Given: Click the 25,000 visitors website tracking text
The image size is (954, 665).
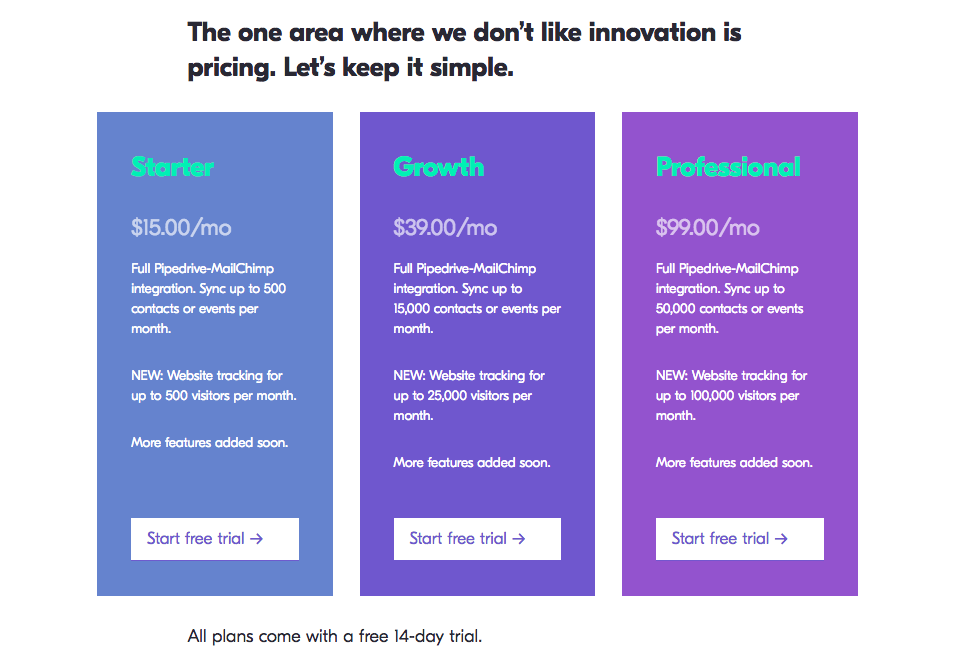Looking at the screenshot, I should click(x=469, y=396).
